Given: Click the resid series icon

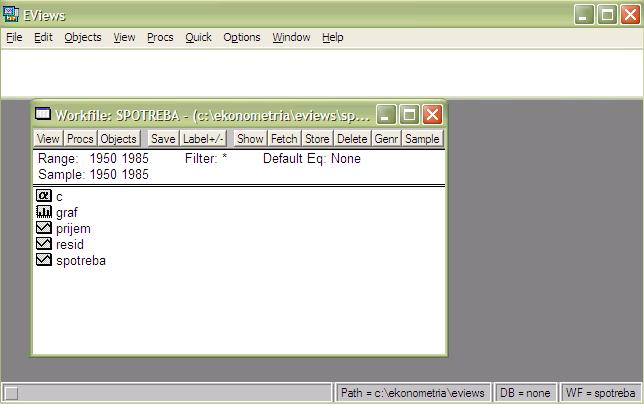Looking at the screenshot, I should pyautogui.click(x=43, y=245).
